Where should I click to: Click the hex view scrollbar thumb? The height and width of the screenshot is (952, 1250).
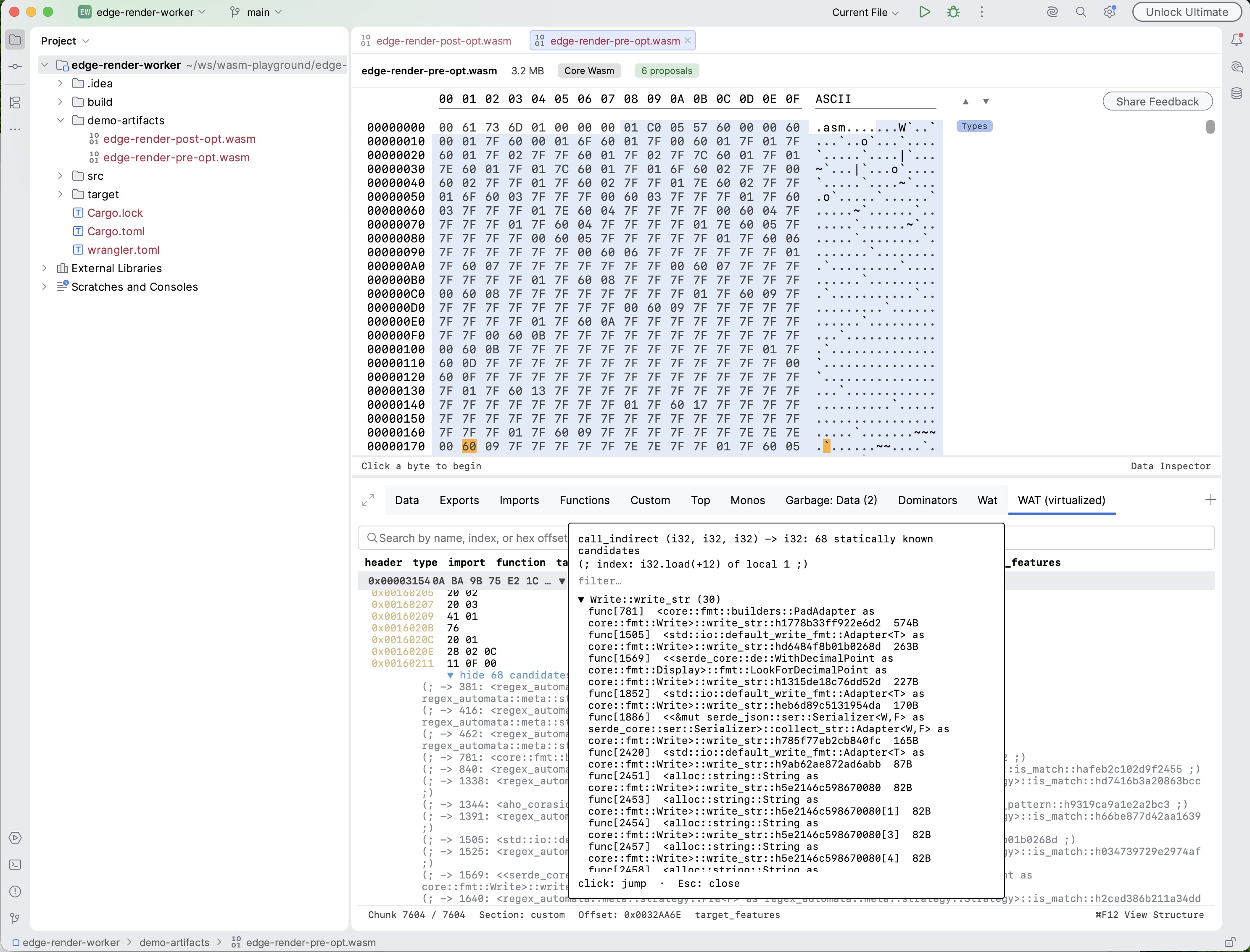(x=1210, y=127)
